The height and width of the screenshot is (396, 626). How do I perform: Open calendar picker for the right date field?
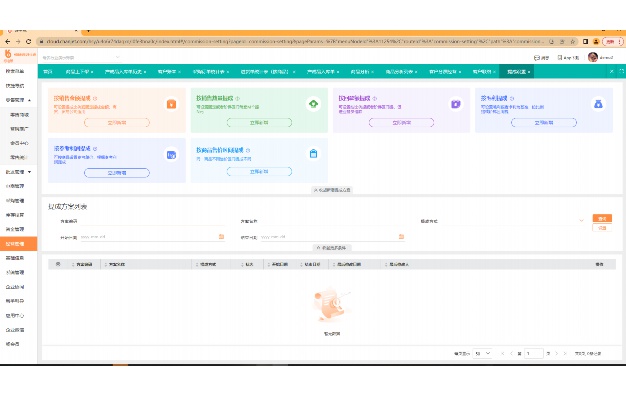tap(401, 237)
